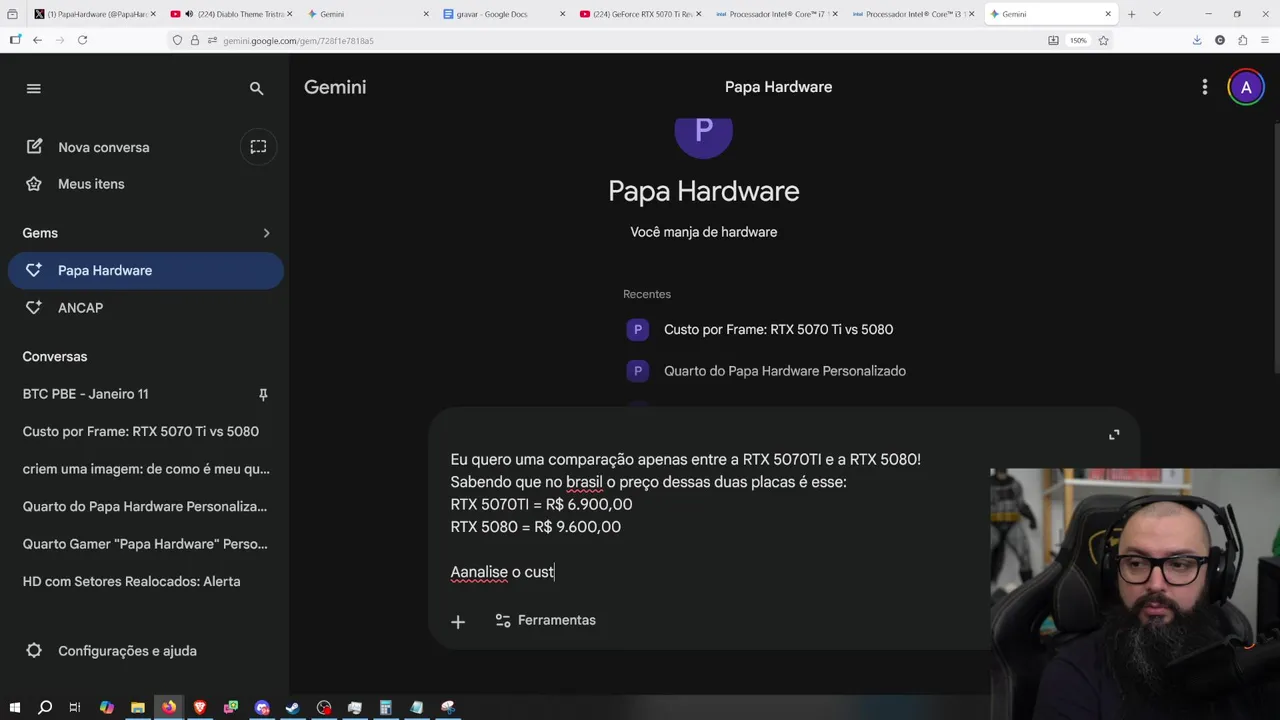
Task: Open Configurações e ajuda
Action: 111,651
